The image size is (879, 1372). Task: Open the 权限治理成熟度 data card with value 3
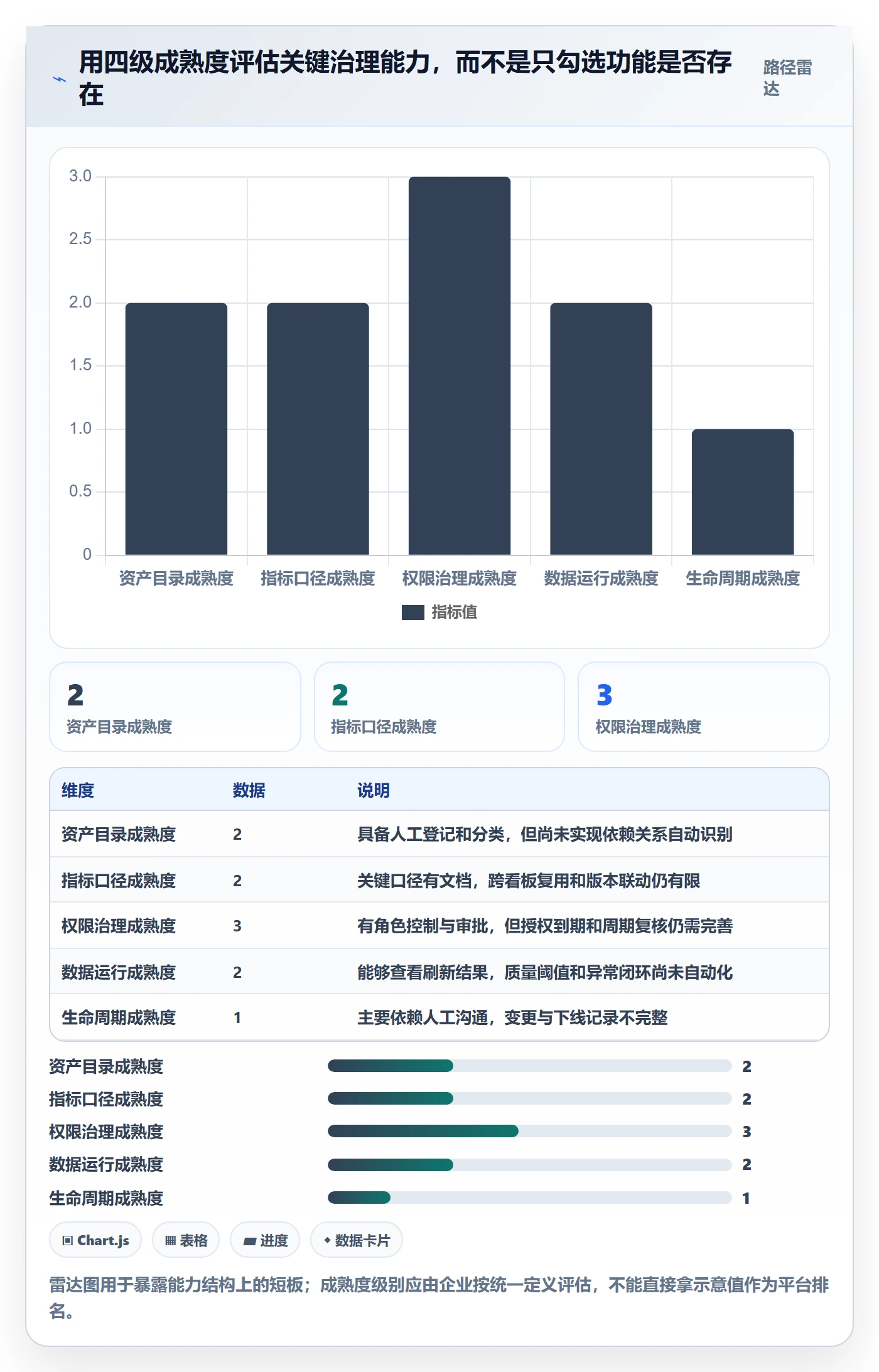[x=704, y=707]
